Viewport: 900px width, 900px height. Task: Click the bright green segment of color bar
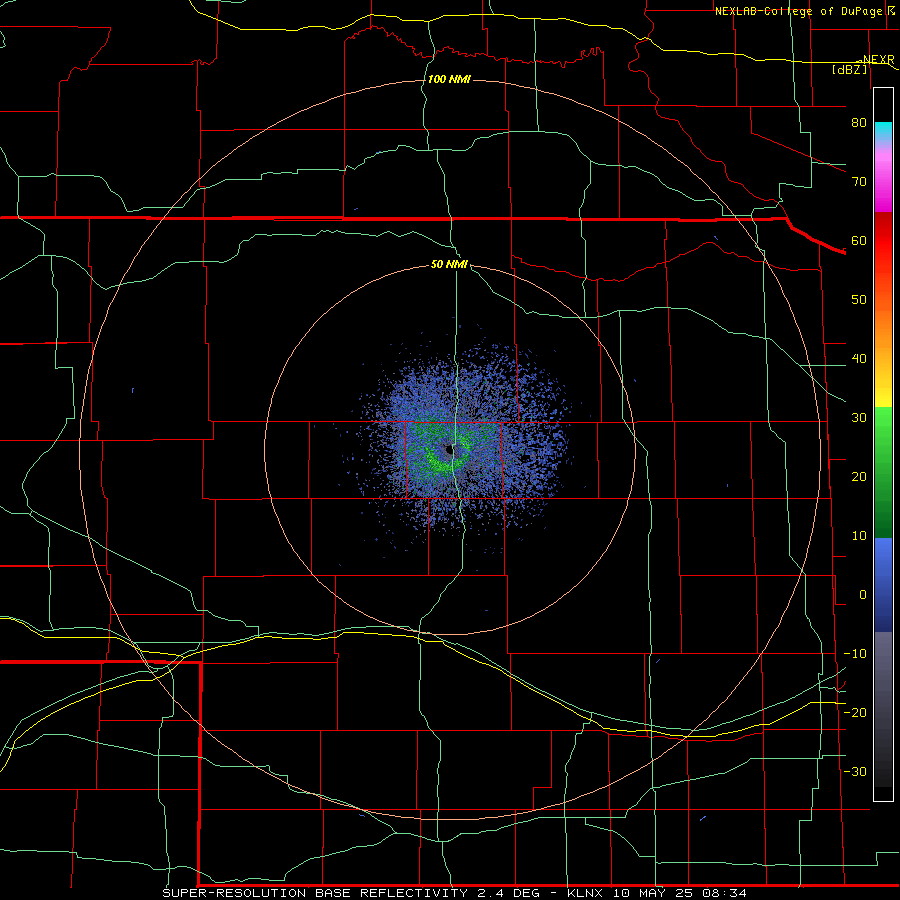tap(883, 424)
